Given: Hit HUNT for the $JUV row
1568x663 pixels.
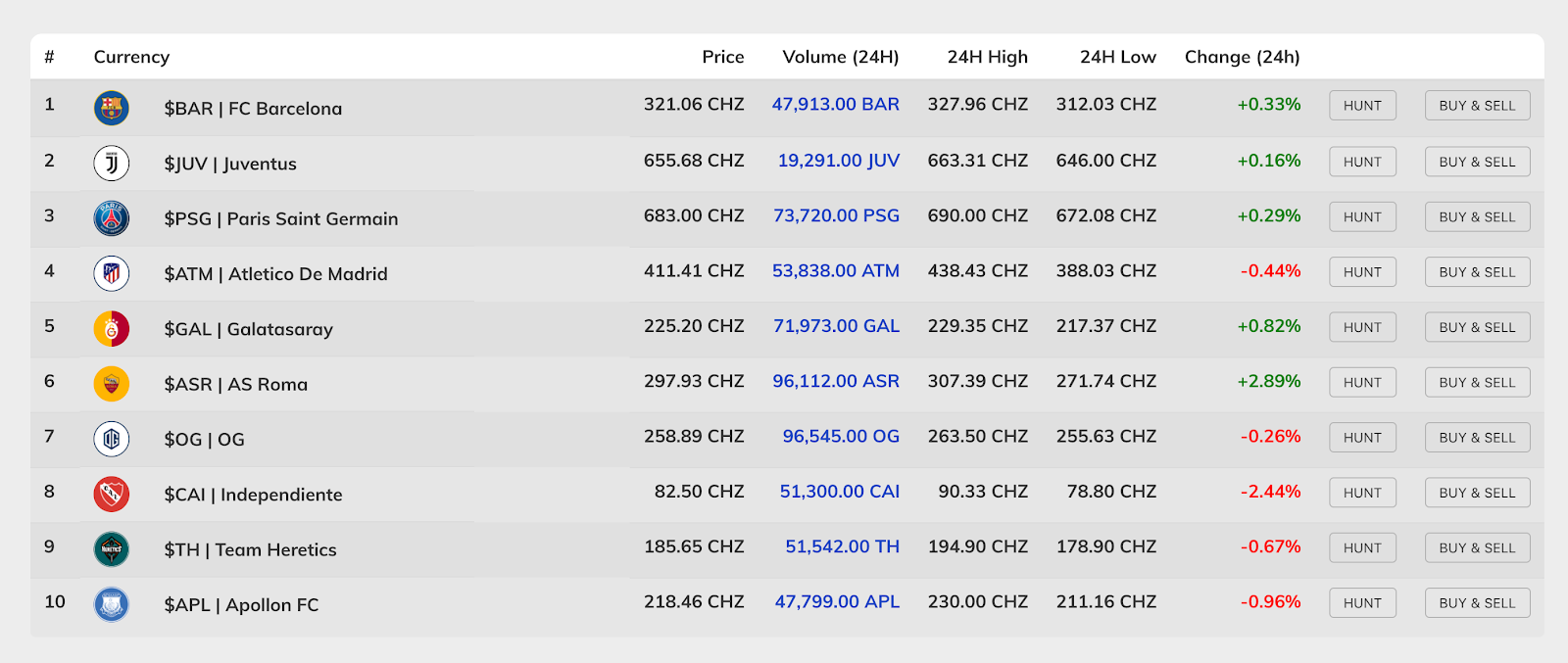Looking at the screenshot, I should 1362,162.
